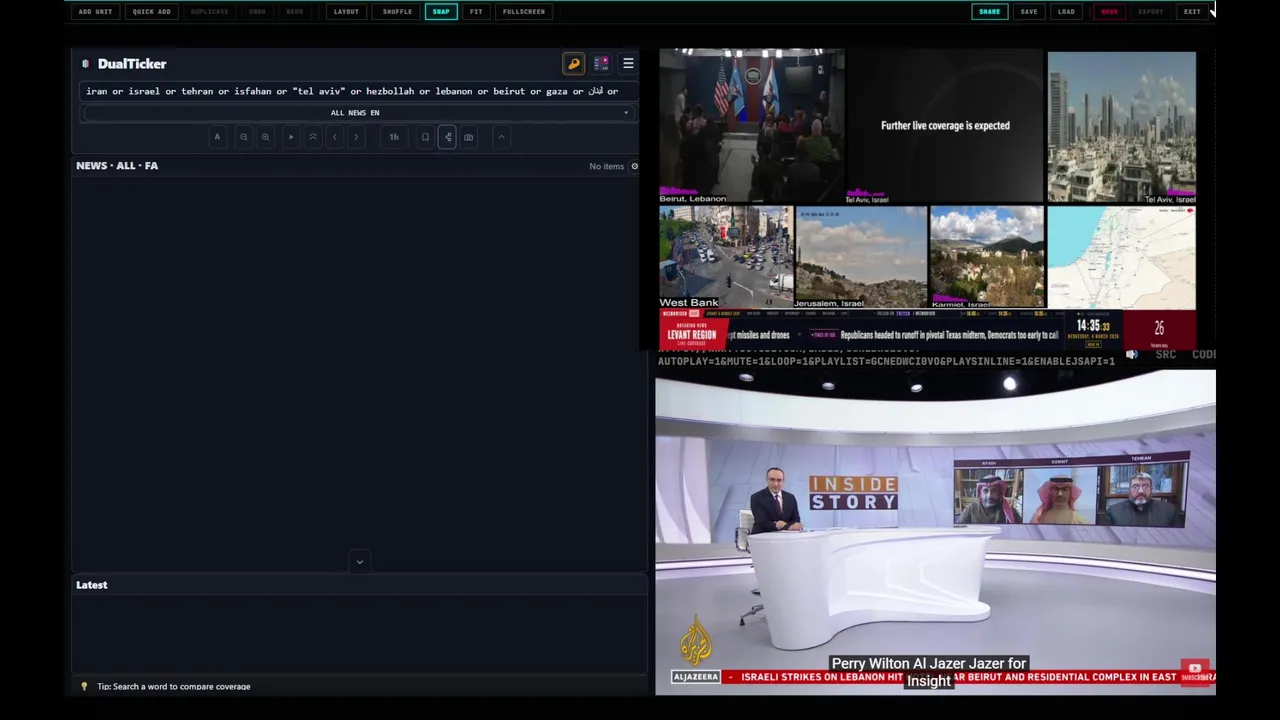Go to previous item with left chevron
The height and width of the screenshot is (720, 1280).
pyautogui.click(x=335, y=137)
